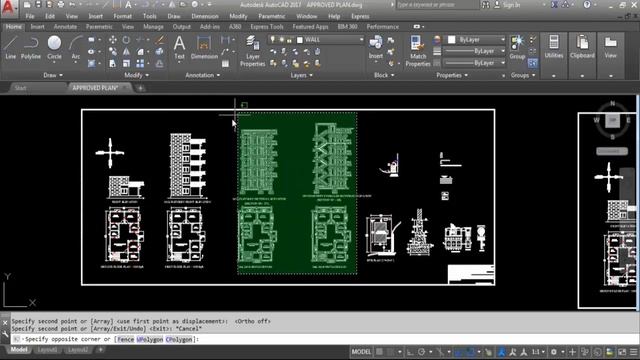Activate the Copy tool in Modify panel
This screenshot has height=360, width=640.
(x=113, y=52)
